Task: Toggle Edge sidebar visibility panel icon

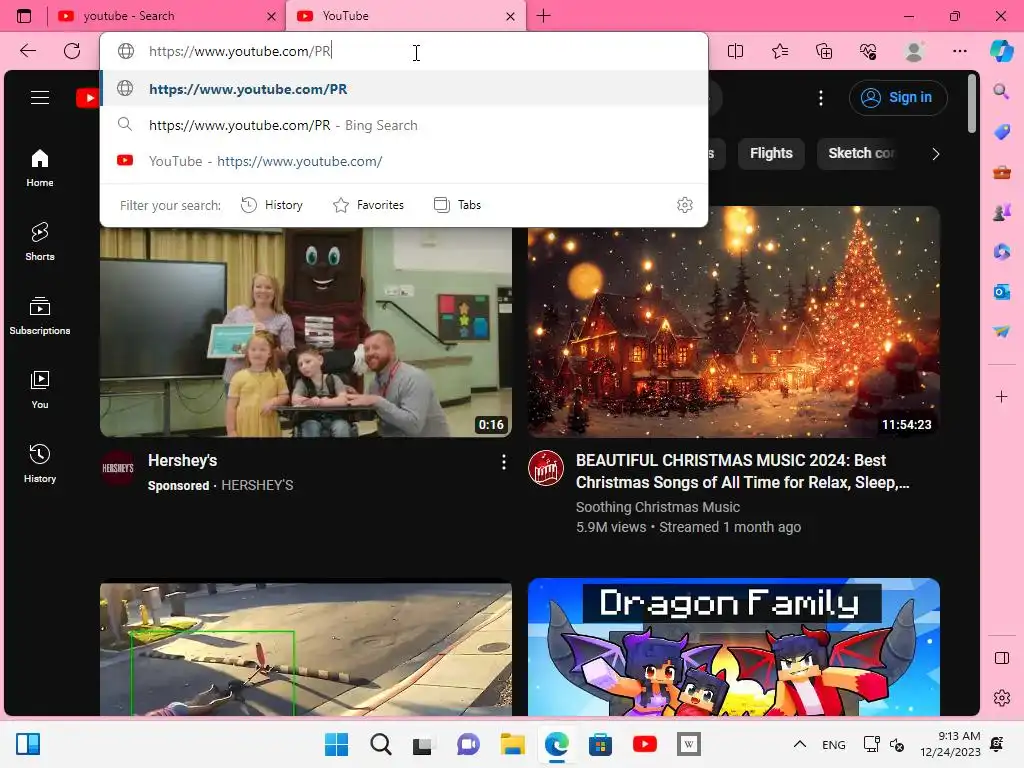Action: (x=1001, y=658)
